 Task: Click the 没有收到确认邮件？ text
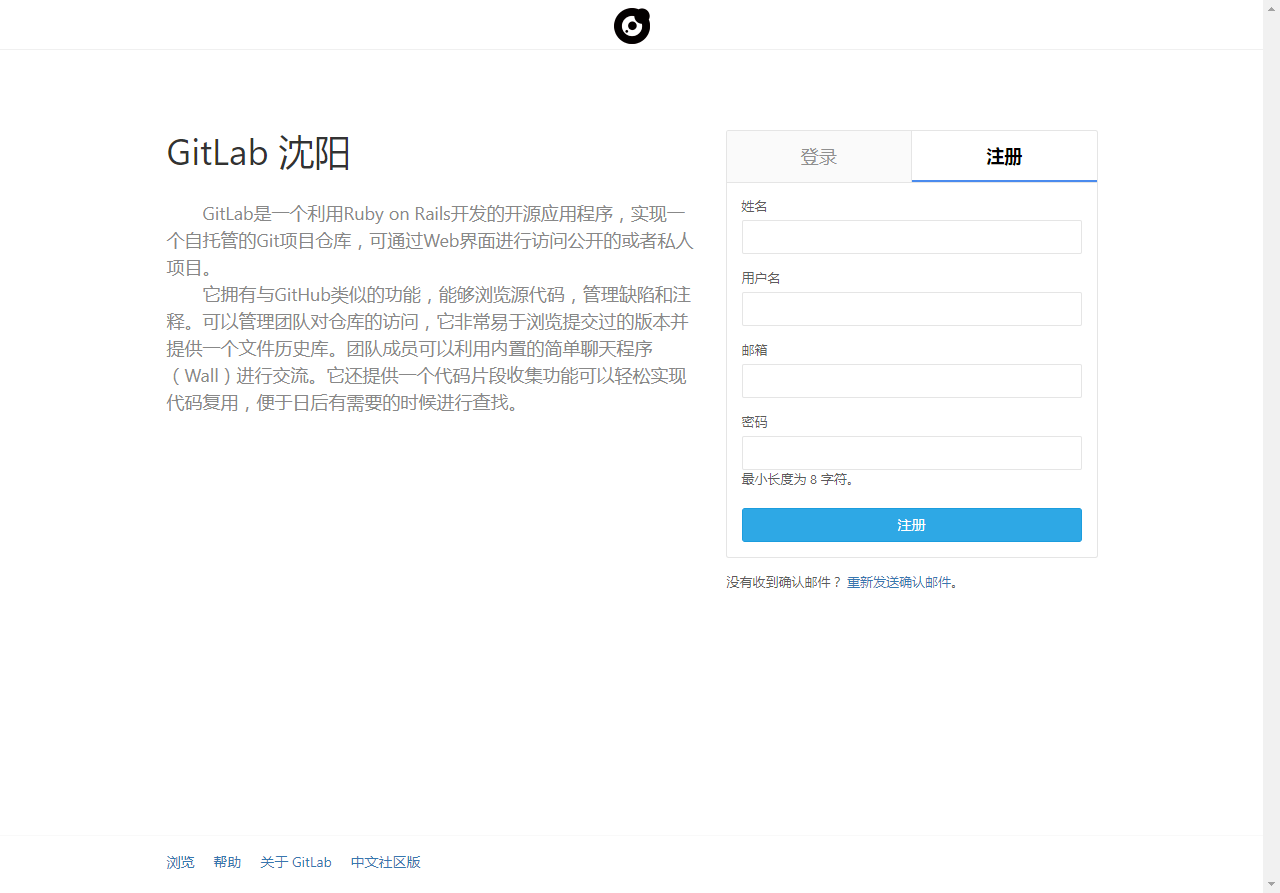tap(784, 582)
